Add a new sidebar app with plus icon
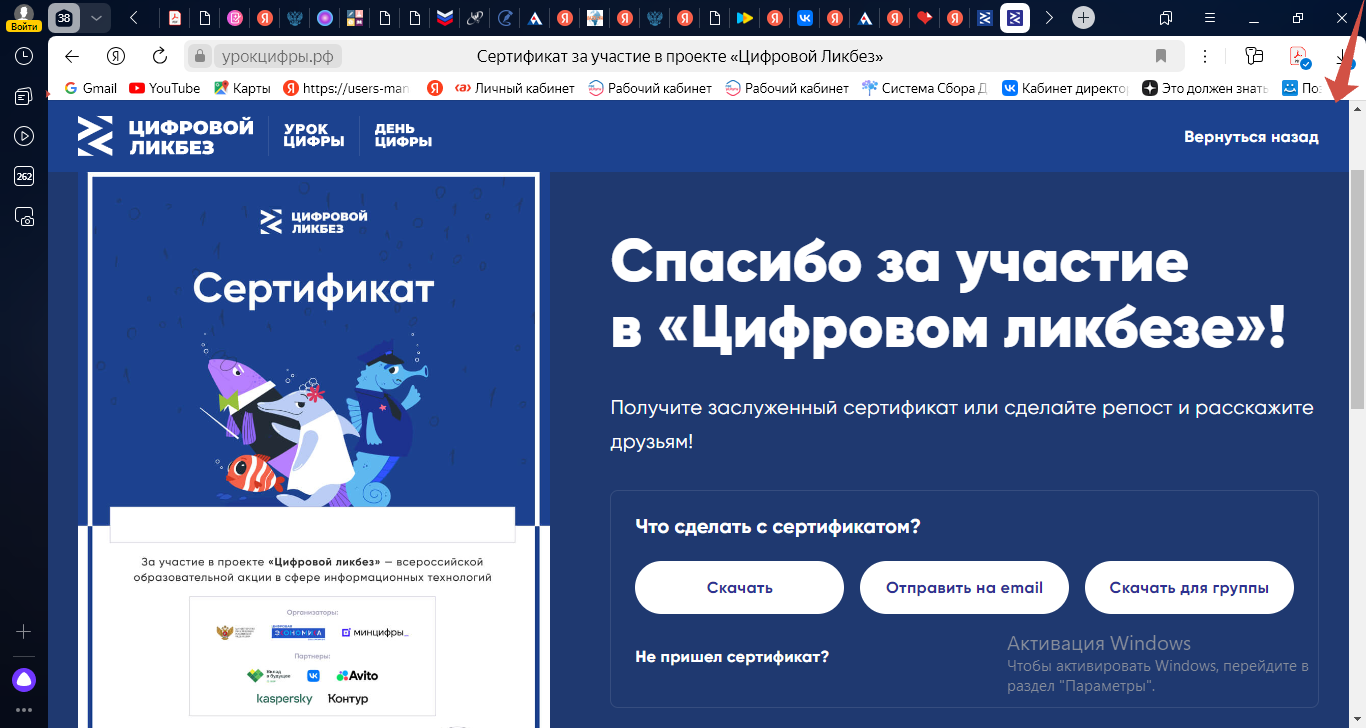The width and height of the screenshot is (1366, 728). 24,632
